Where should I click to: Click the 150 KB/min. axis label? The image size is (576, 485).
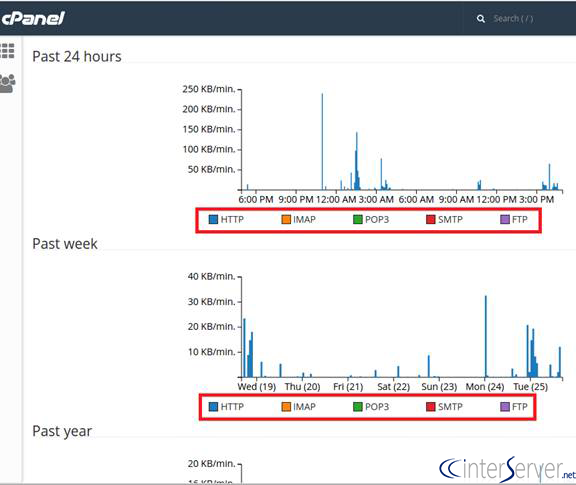(x=209, y=129)
